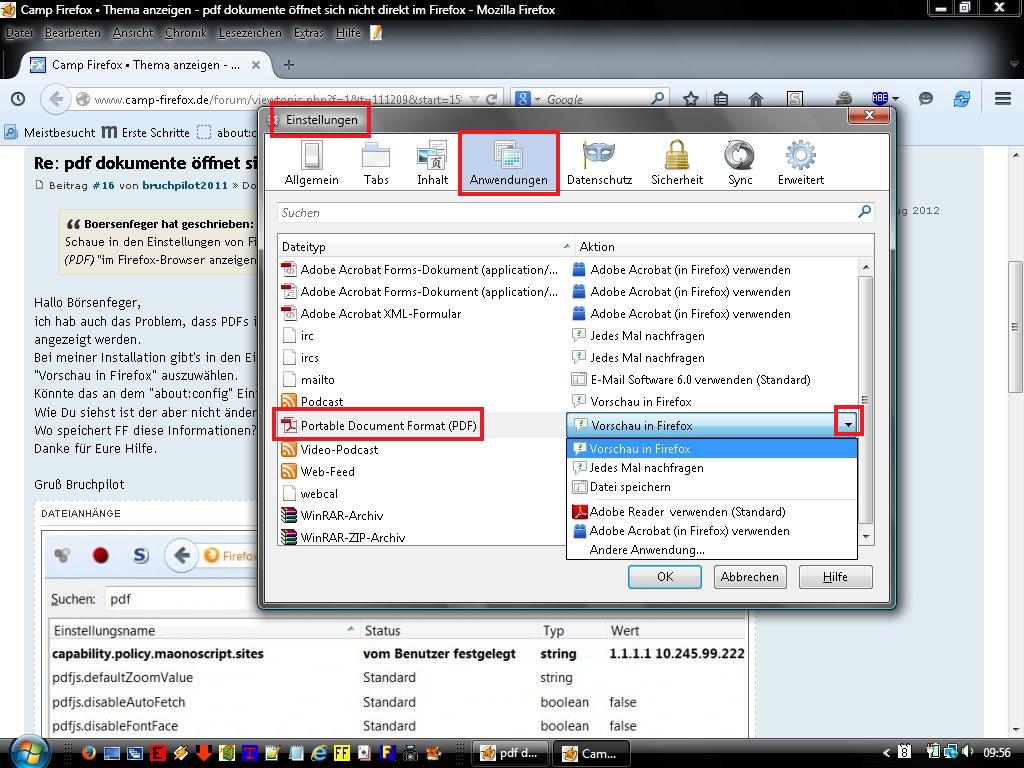This screenshot has height=768, width=1024.
Task: Cancel with the Abbrechen button
Action: pyautogui.click(x=749, y=577)
